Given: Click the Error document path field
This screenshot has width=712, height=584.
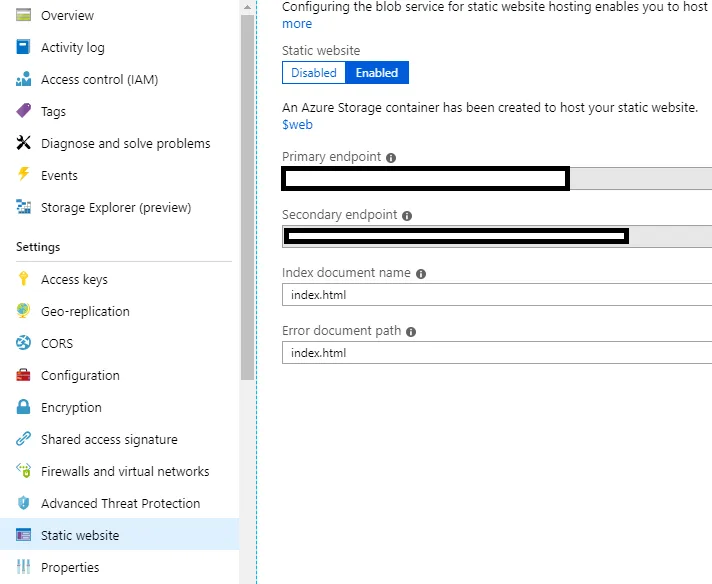Looking at the screenshot, I should pyautogui.click(x=497, y=353).
